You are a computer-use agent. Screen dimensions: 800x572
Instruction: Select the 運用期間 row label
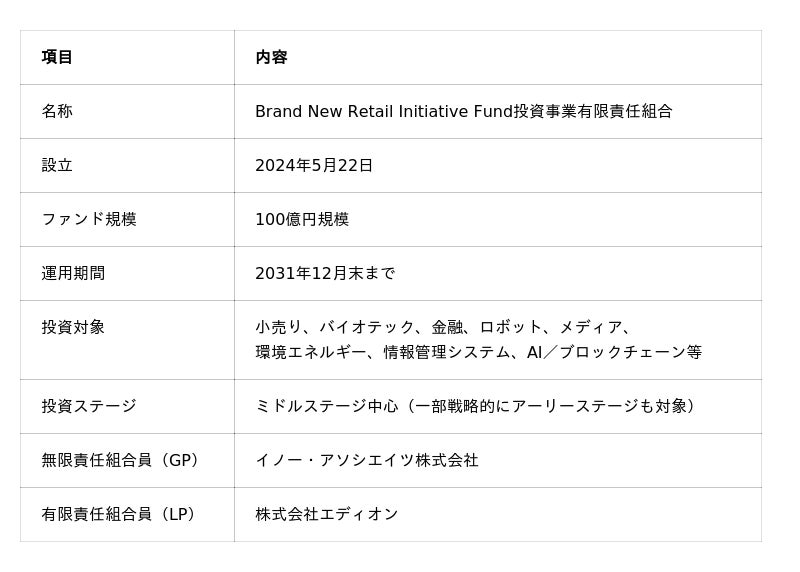[x=73, y=273]
